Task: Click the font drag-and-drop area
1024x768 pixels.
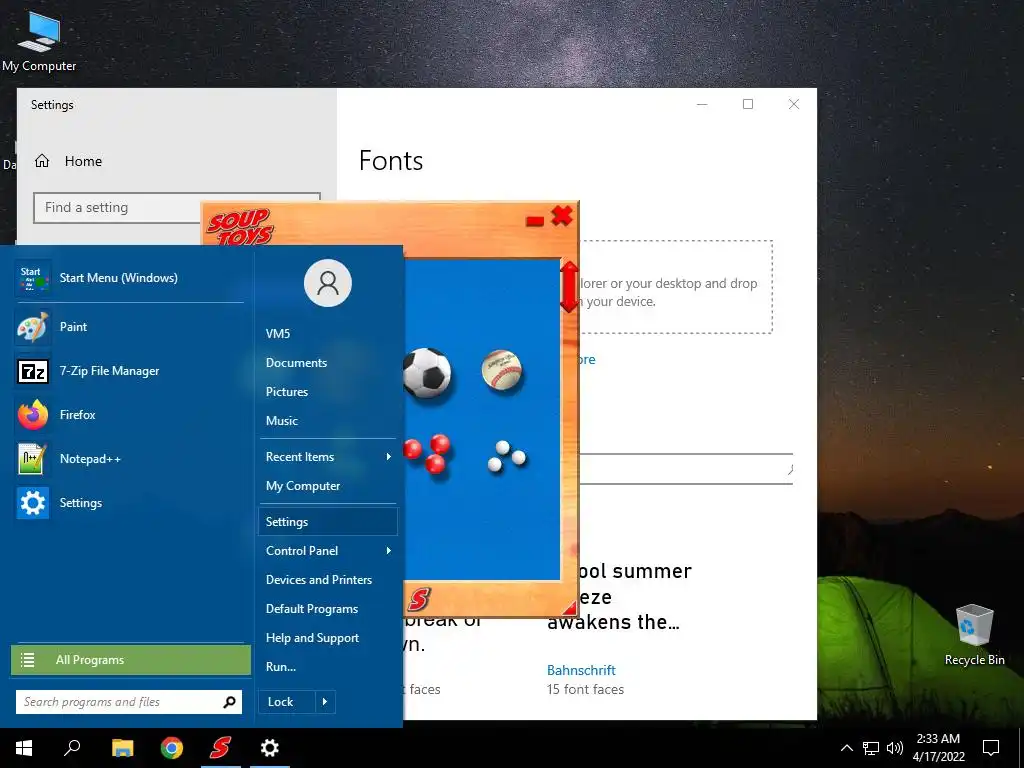Action: pyautogui.click(x=675, y=287)
